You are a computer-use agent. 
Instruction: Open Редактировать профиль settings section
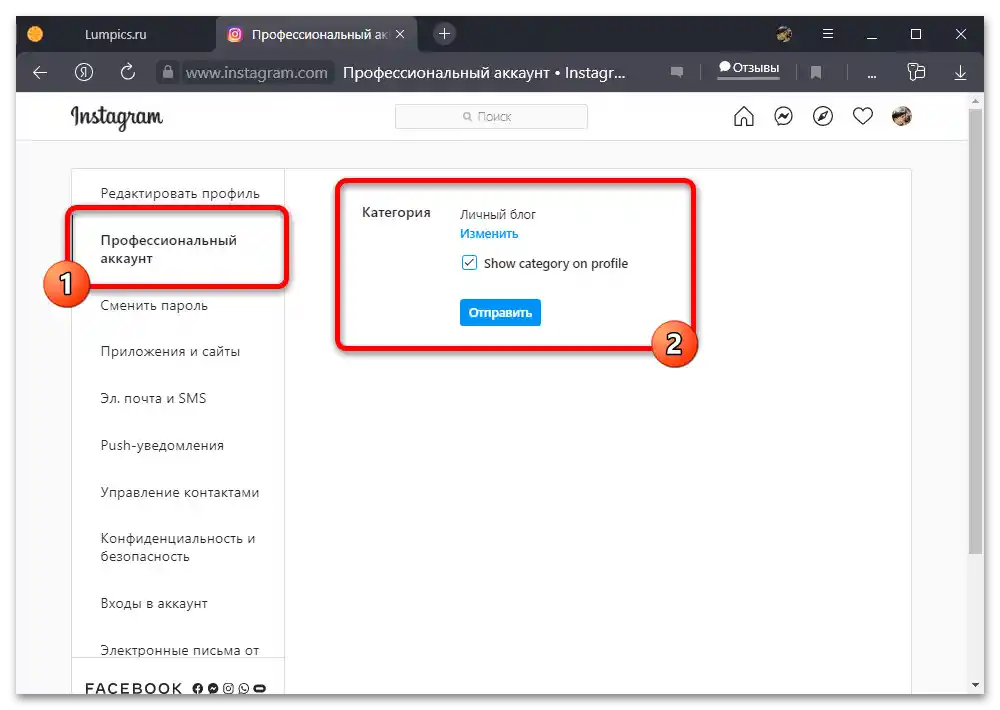click(x=180, y=193)
